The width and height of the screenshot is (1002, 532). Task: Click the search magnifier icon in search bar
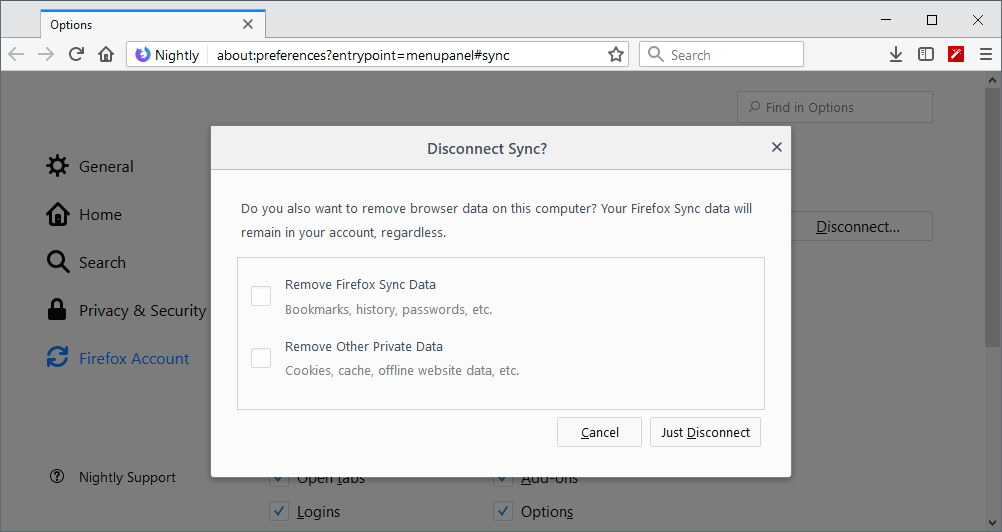pos(656,54)
